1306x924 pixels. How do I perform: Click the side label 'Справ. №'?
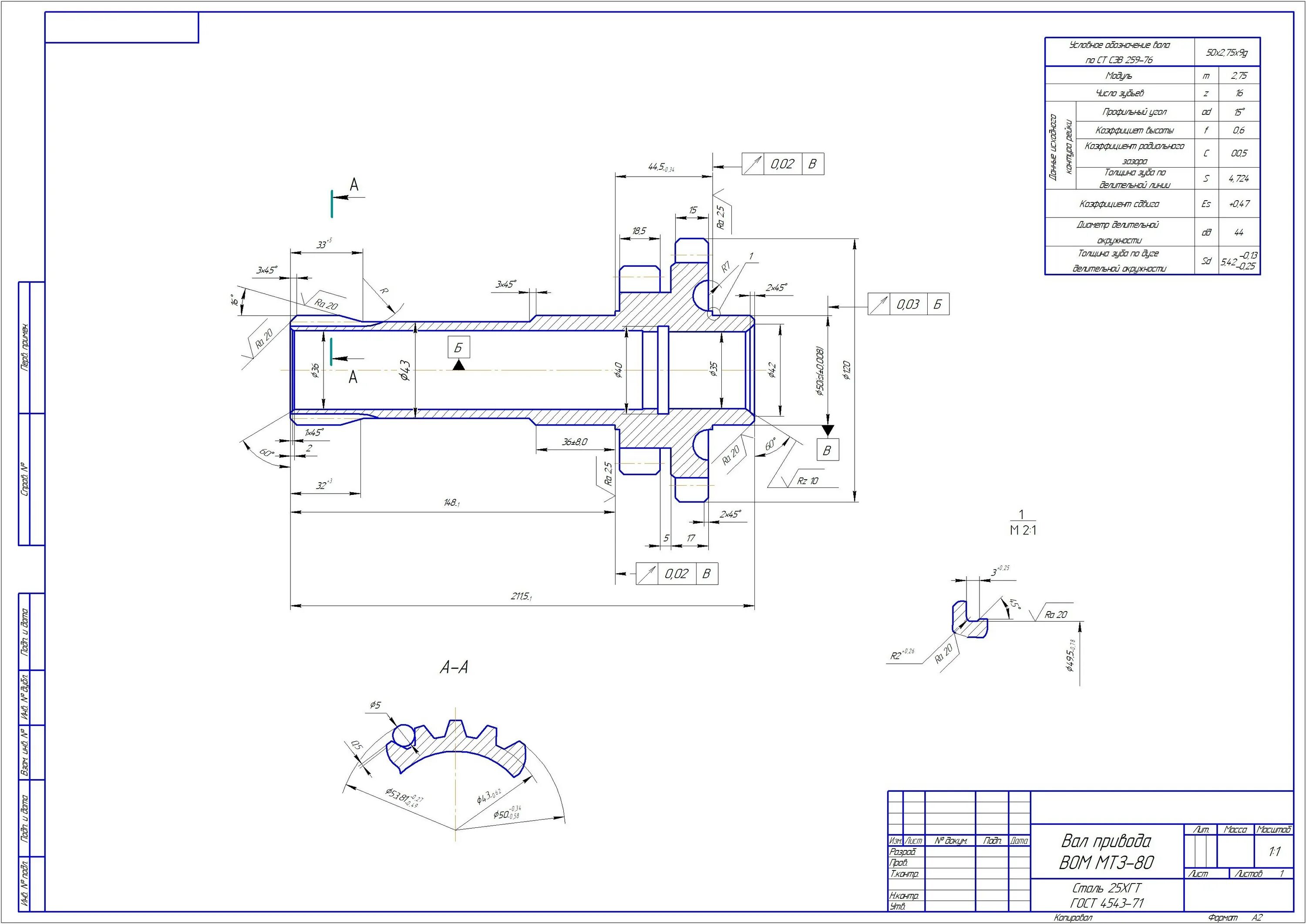pyautogui.click(x=25, y=478)
